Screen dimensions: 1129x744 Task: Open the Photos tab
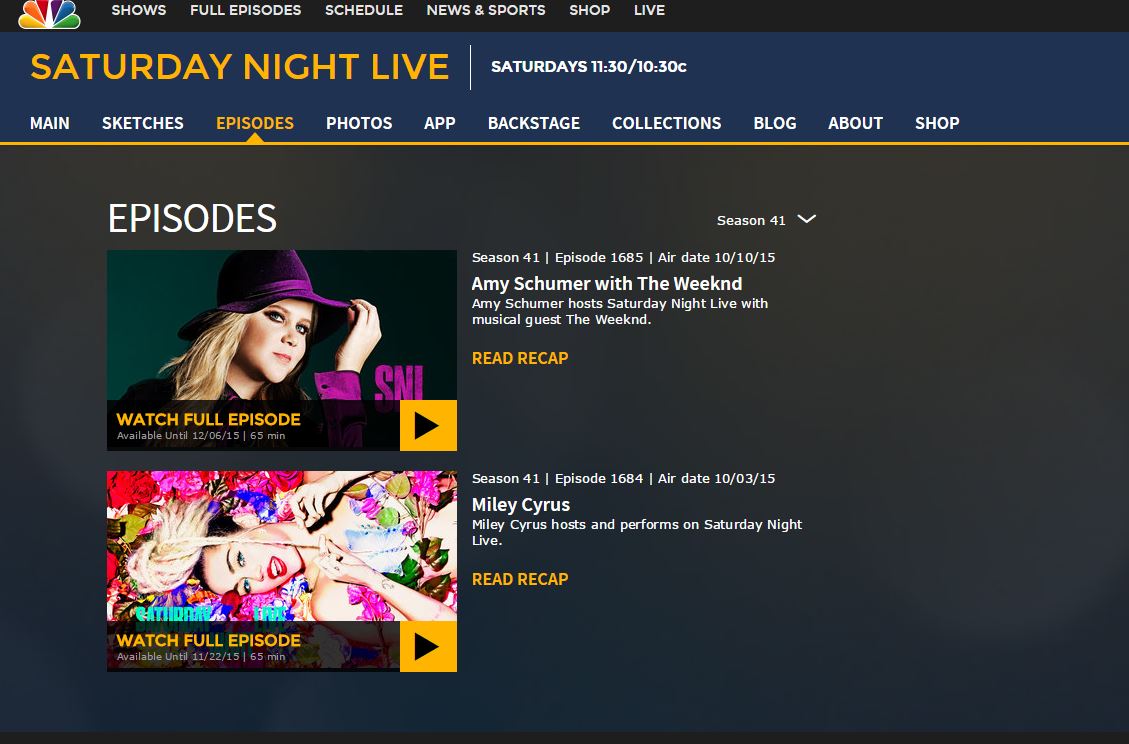point(359,123)
